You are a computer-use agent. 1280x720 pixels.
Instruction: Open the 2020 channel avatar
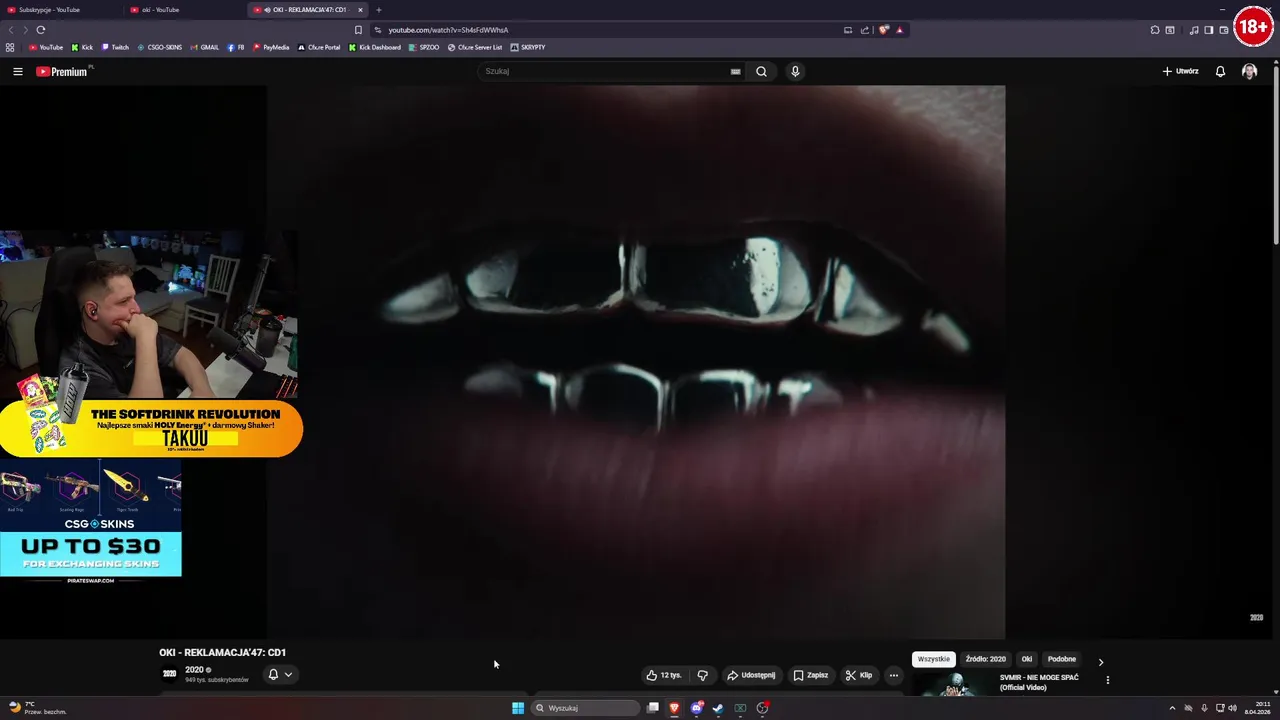[169, 674]
